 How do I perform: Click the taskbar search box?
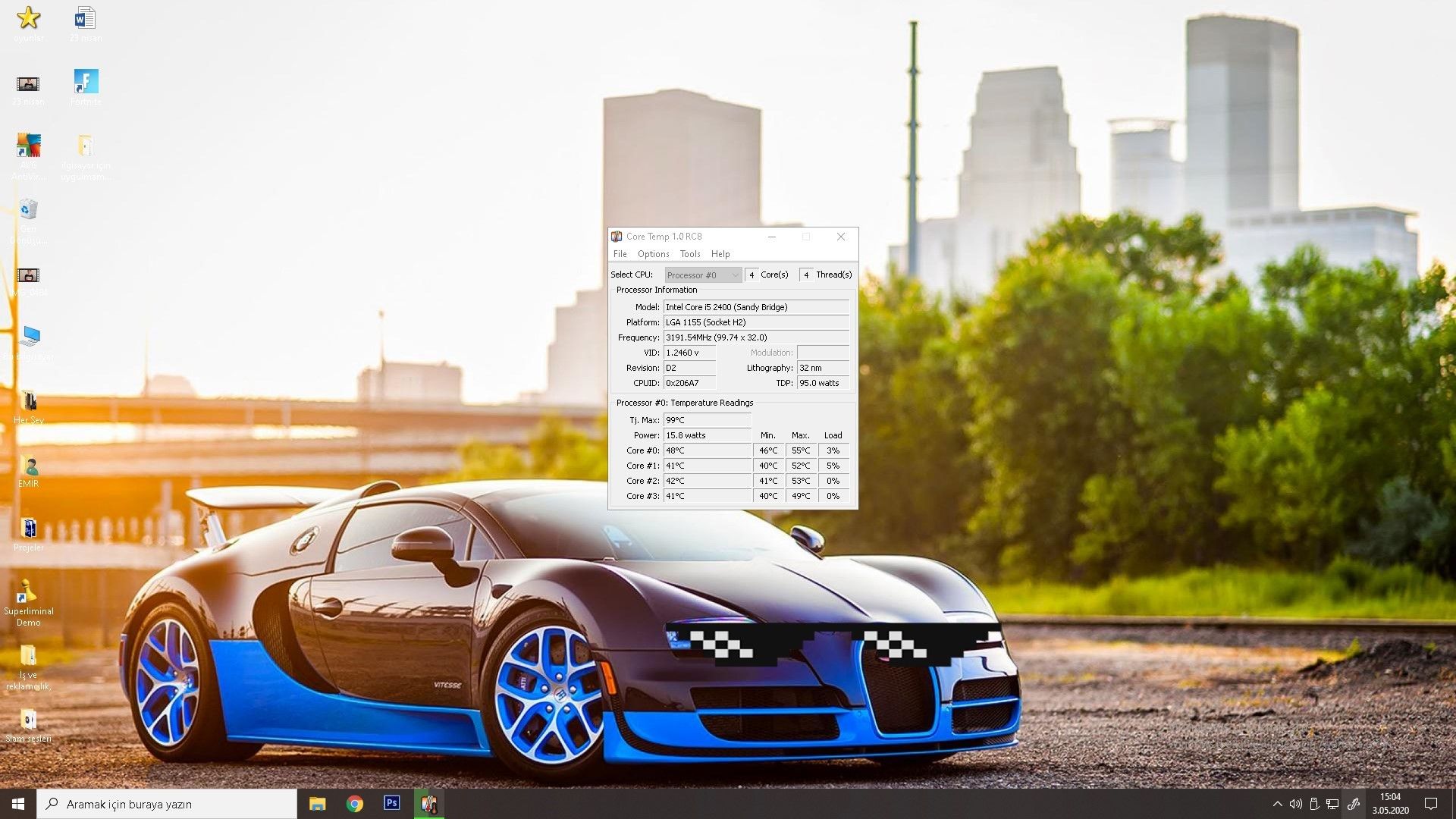pos(167,804)
